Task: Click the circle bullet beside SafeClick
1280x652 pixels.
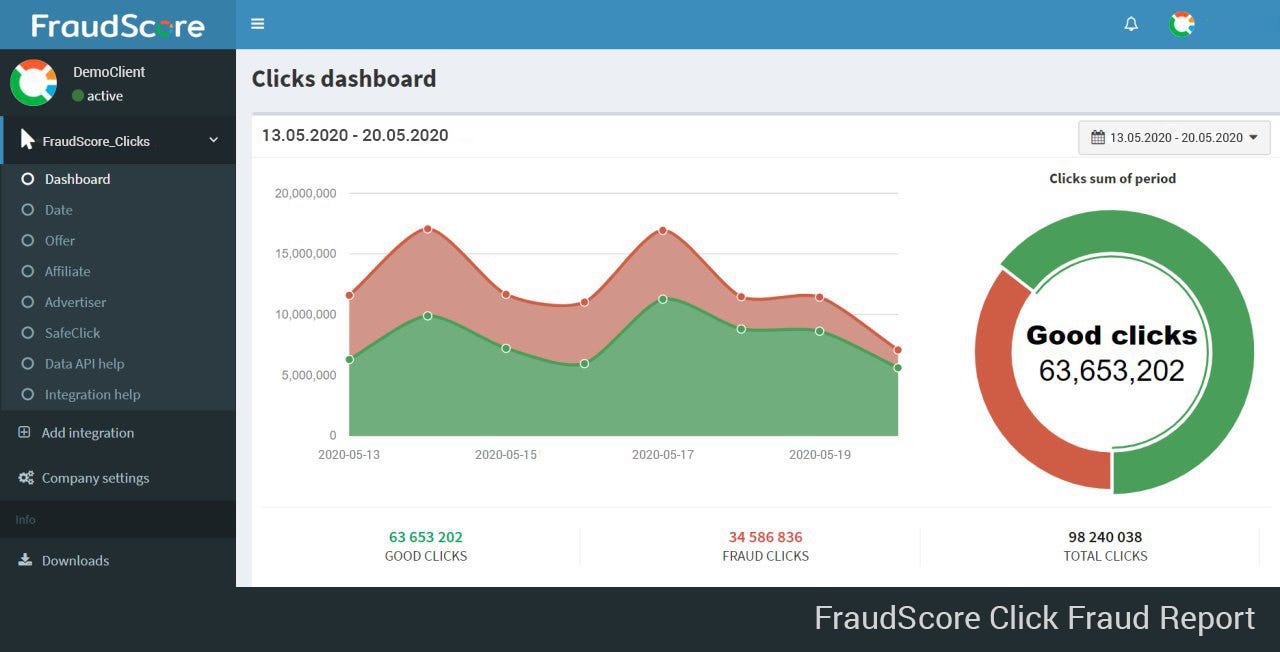Action: click(28, 333)
